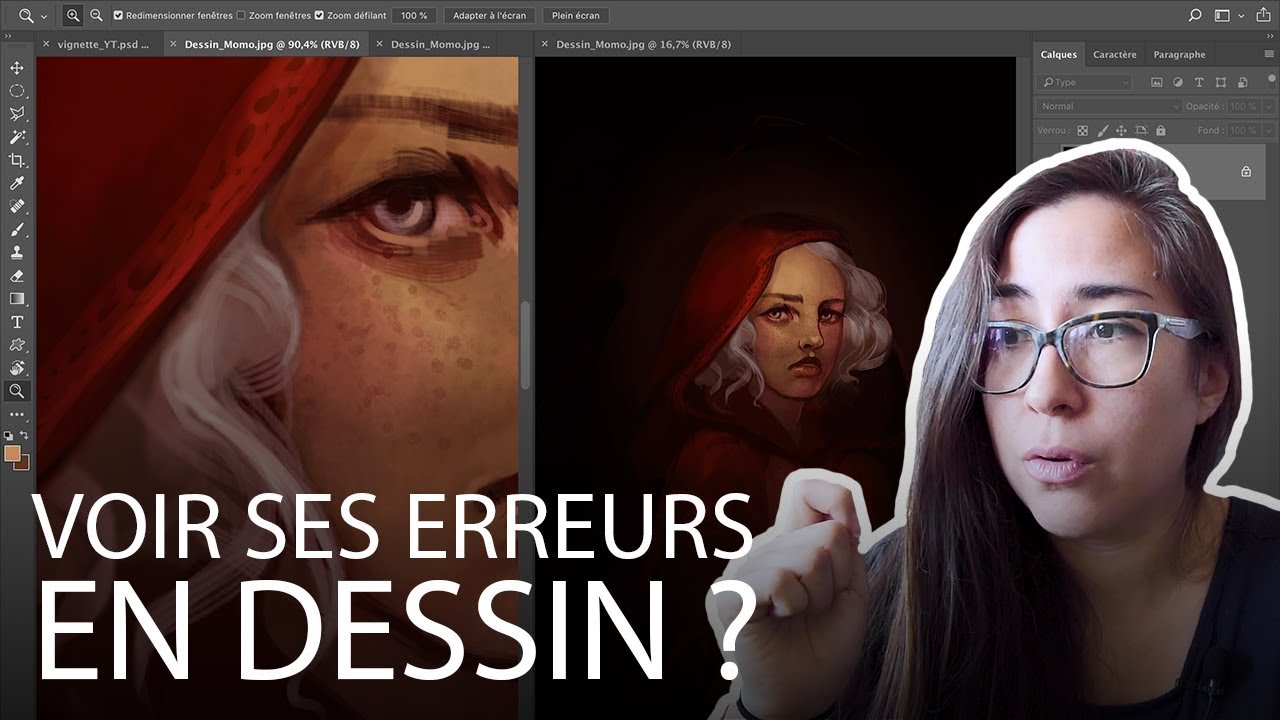Switch to the Caractère panel tab

pyautogui.click(x=1114, y=55)
